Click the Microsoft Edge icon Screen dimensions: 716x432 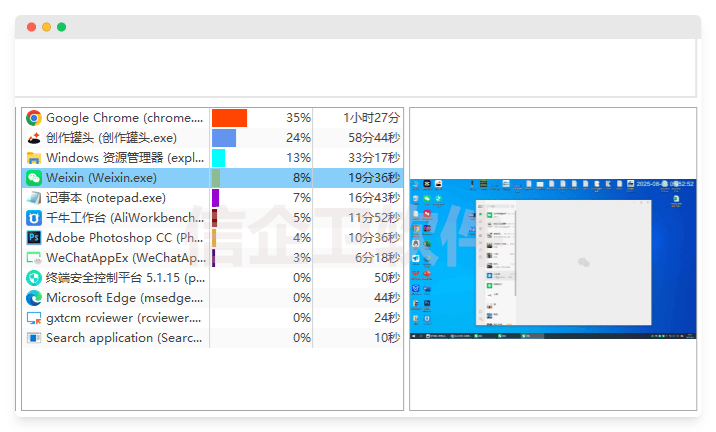(x=34, y=298)
